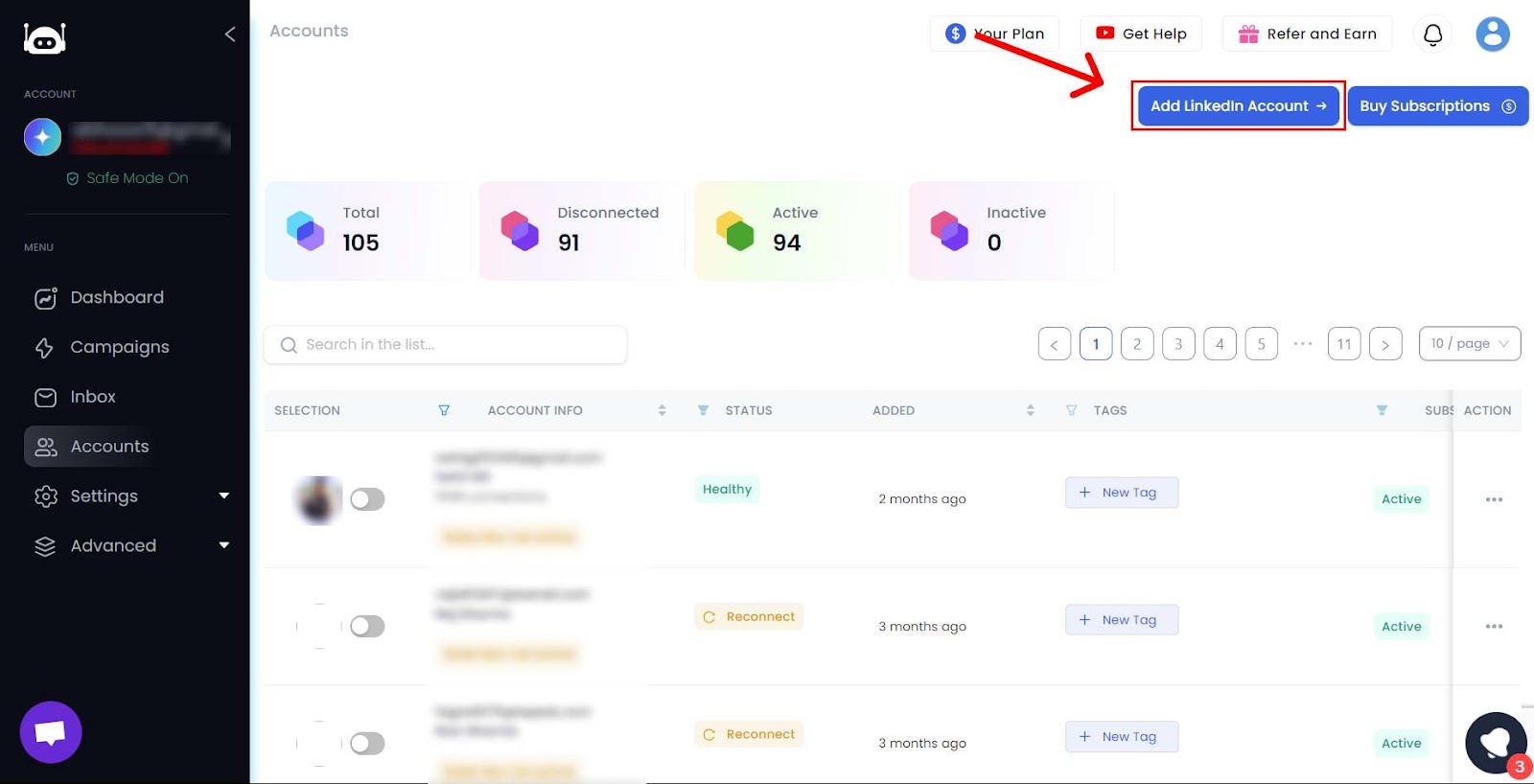Image resolution: width=1534 pixels, height=784 pixels.
Task: Go to page 3
Action: pyautogui.click(x=1178, y=344)
